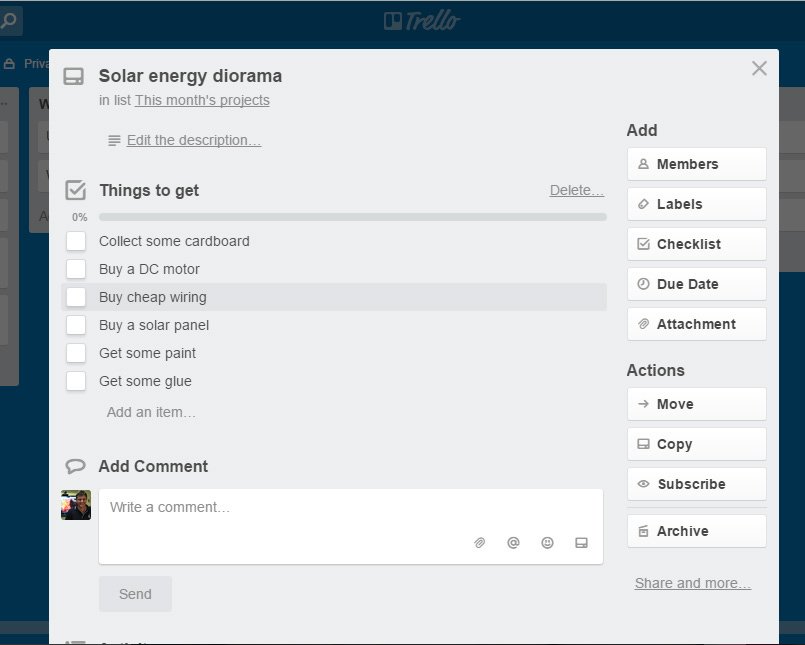The width and height of the screenshot is (805, 645).
Task: Open the emoji picker in comment box
Action: pos(547,543)
